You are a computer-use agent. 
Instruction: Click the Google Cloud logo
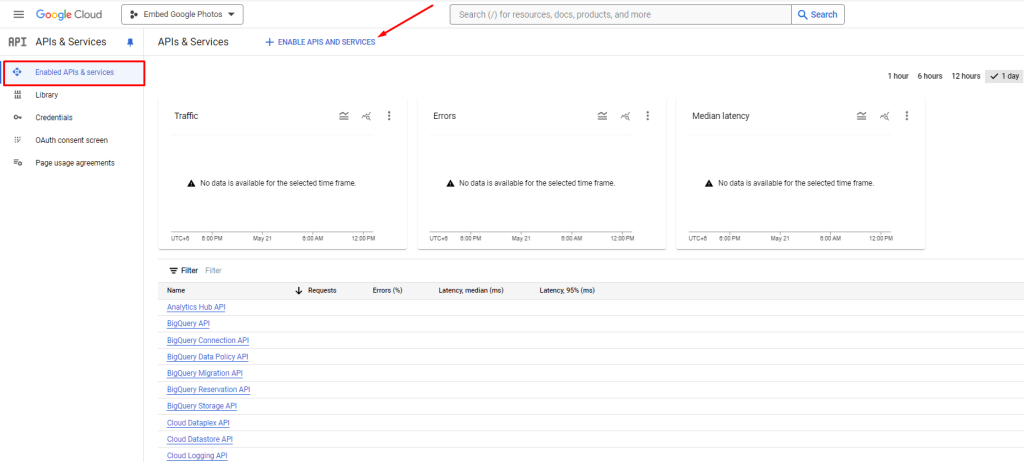coord(71,14)
